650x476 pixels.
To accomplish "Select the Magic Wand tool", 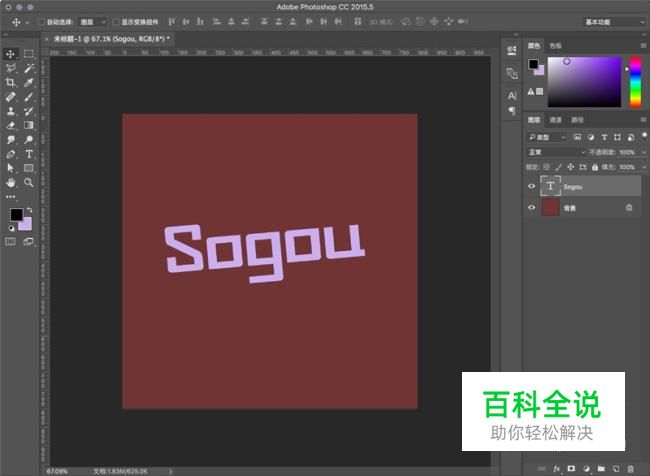I will pos(29,68).
